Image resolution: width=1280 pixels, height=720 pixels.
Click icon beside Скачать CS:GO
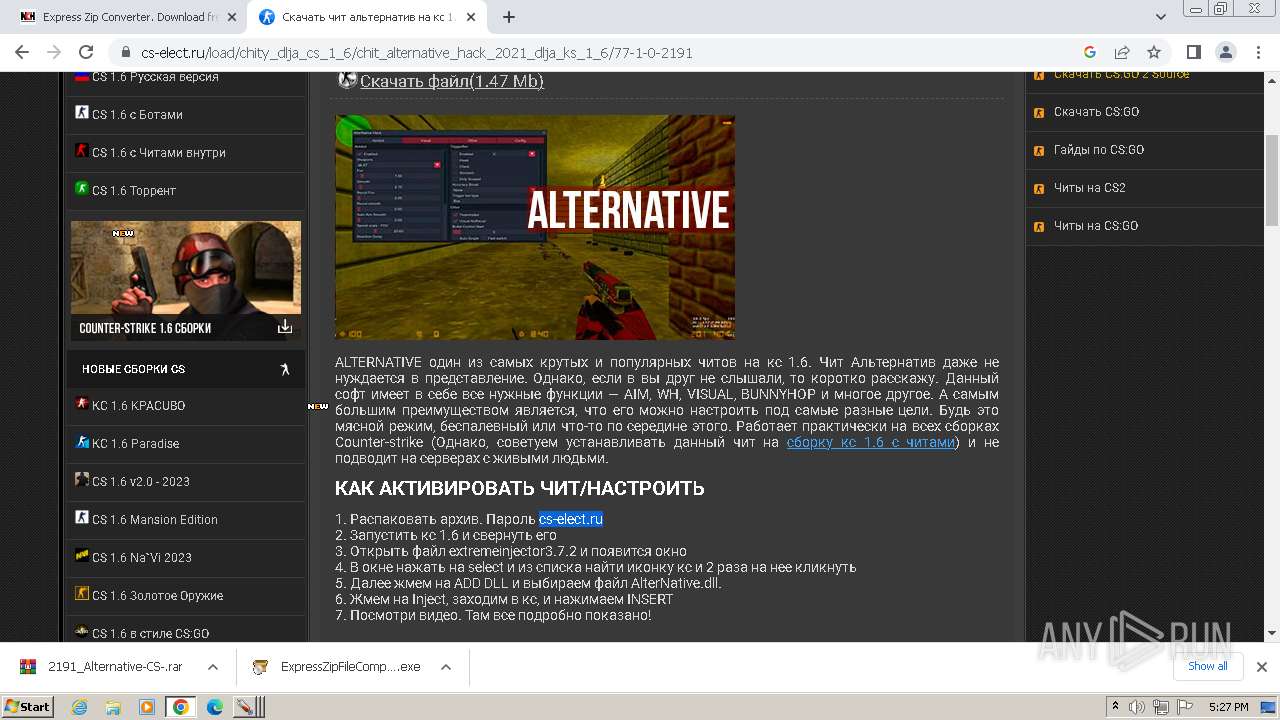click(1039, 112)
